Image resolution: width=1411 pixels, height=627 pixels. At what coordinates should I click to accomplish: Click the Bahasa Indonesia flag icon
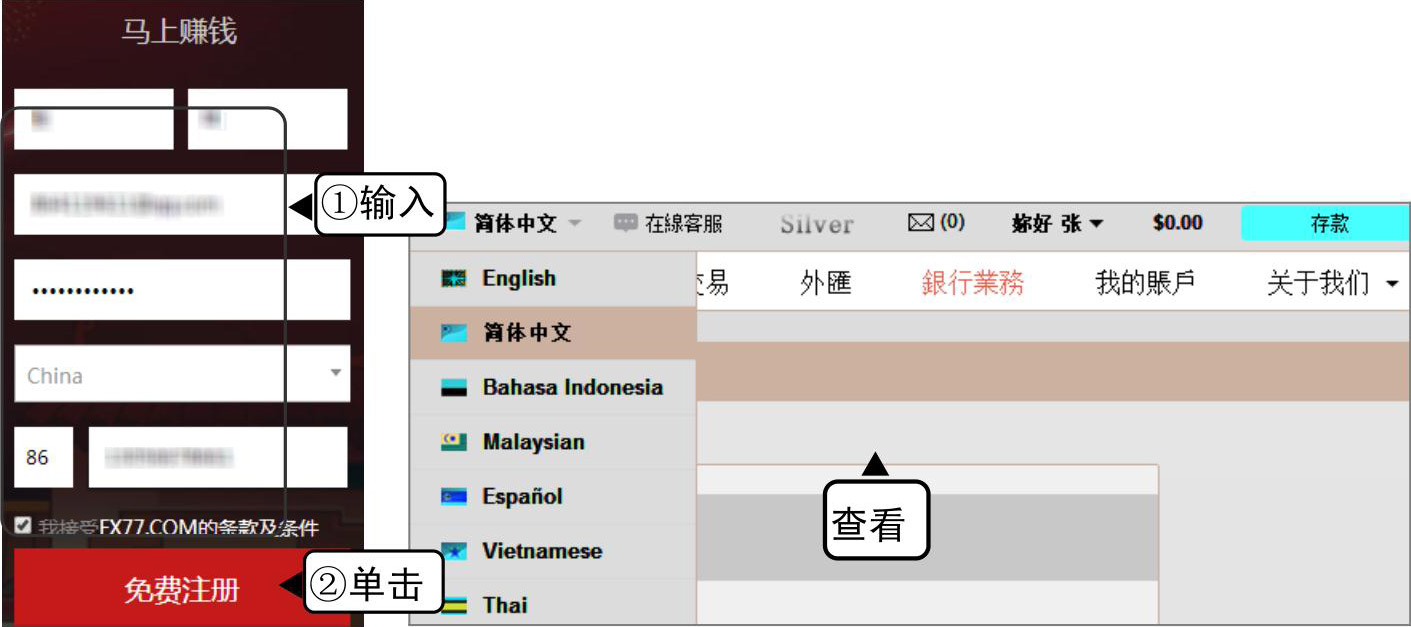point(454,388)
